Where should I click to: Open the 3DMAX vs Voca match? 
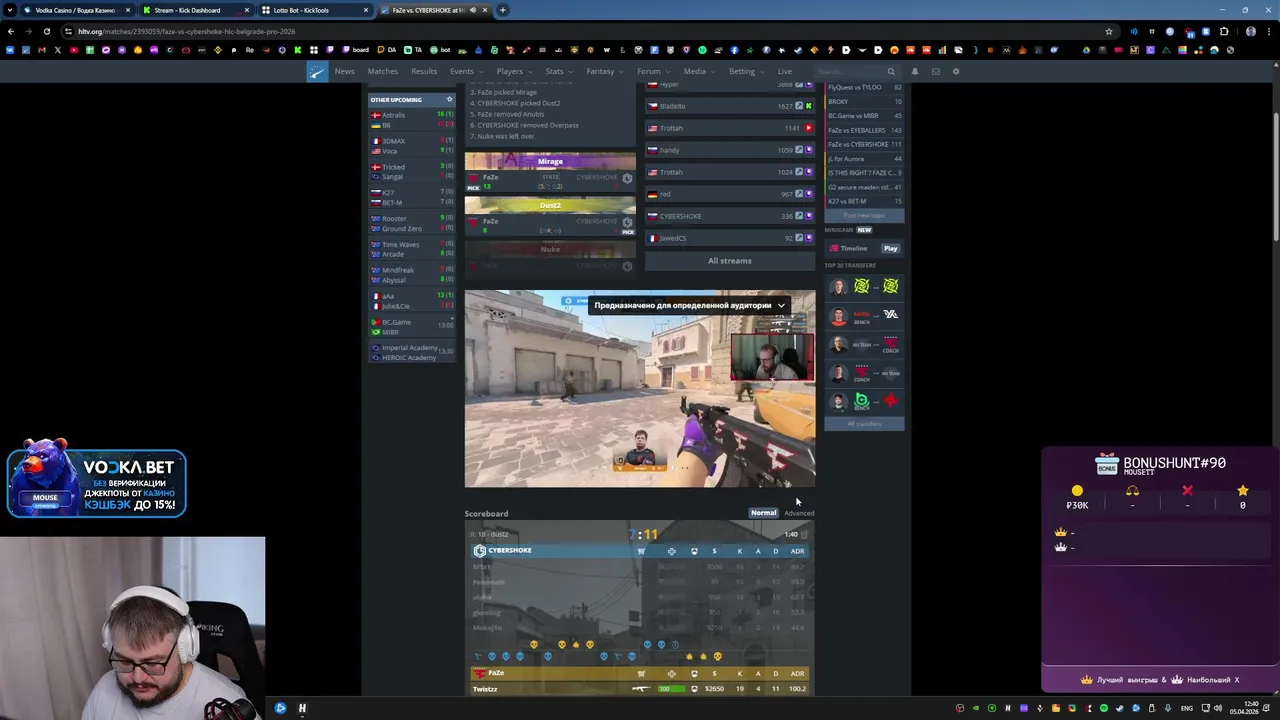(411, 146)
